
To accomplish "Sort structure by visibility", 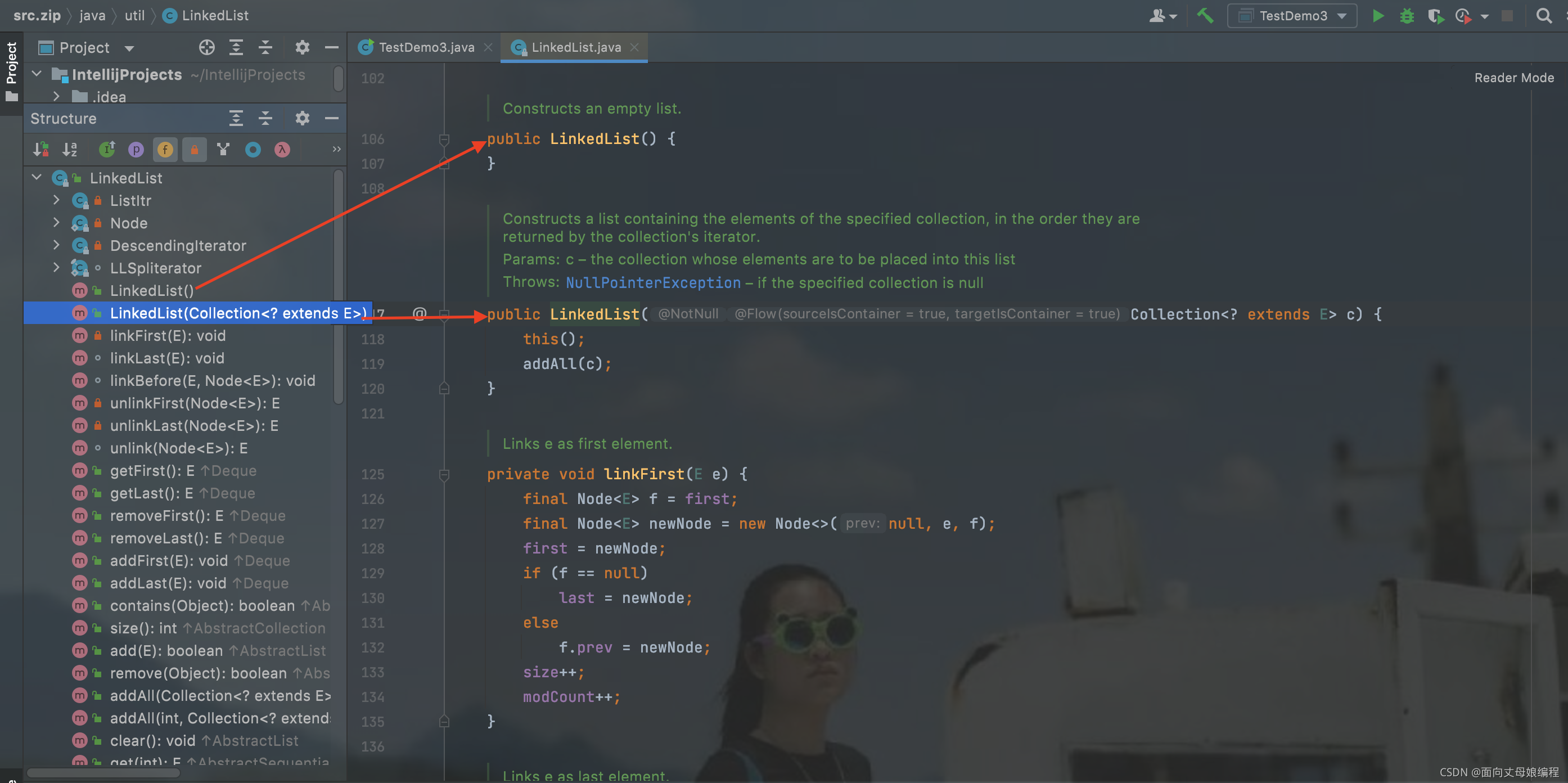I will [x=41, y=149].
